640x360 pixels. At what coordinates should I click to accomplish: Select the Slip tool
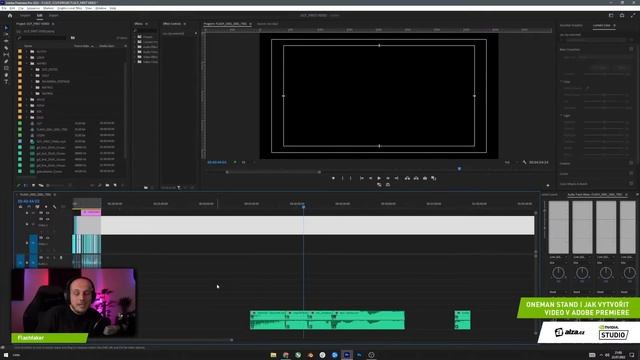[6, 54]
